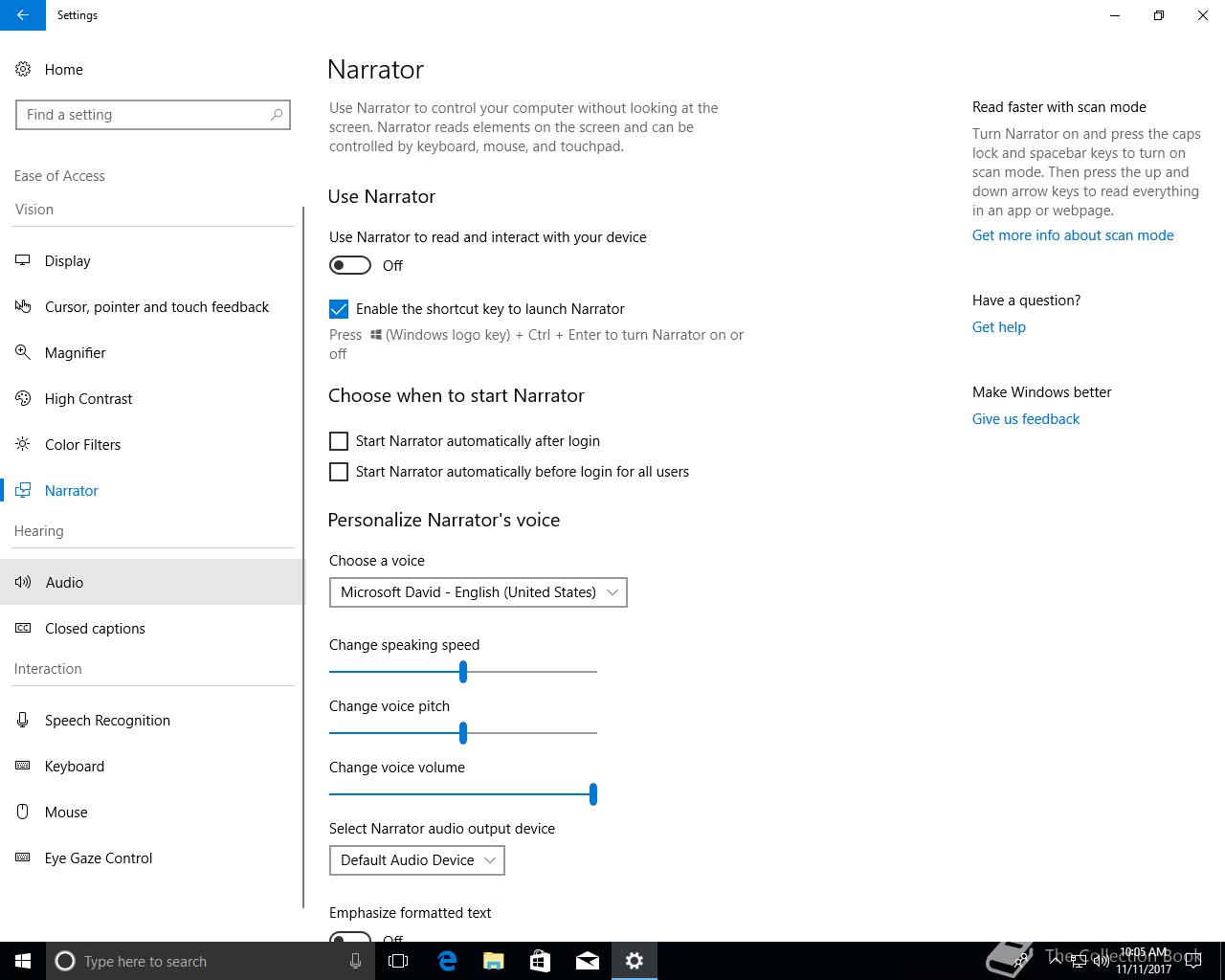Click the Change voice pitch slider handle
Viewport: 1225px width, 980px height.
[x=463, y=733]
